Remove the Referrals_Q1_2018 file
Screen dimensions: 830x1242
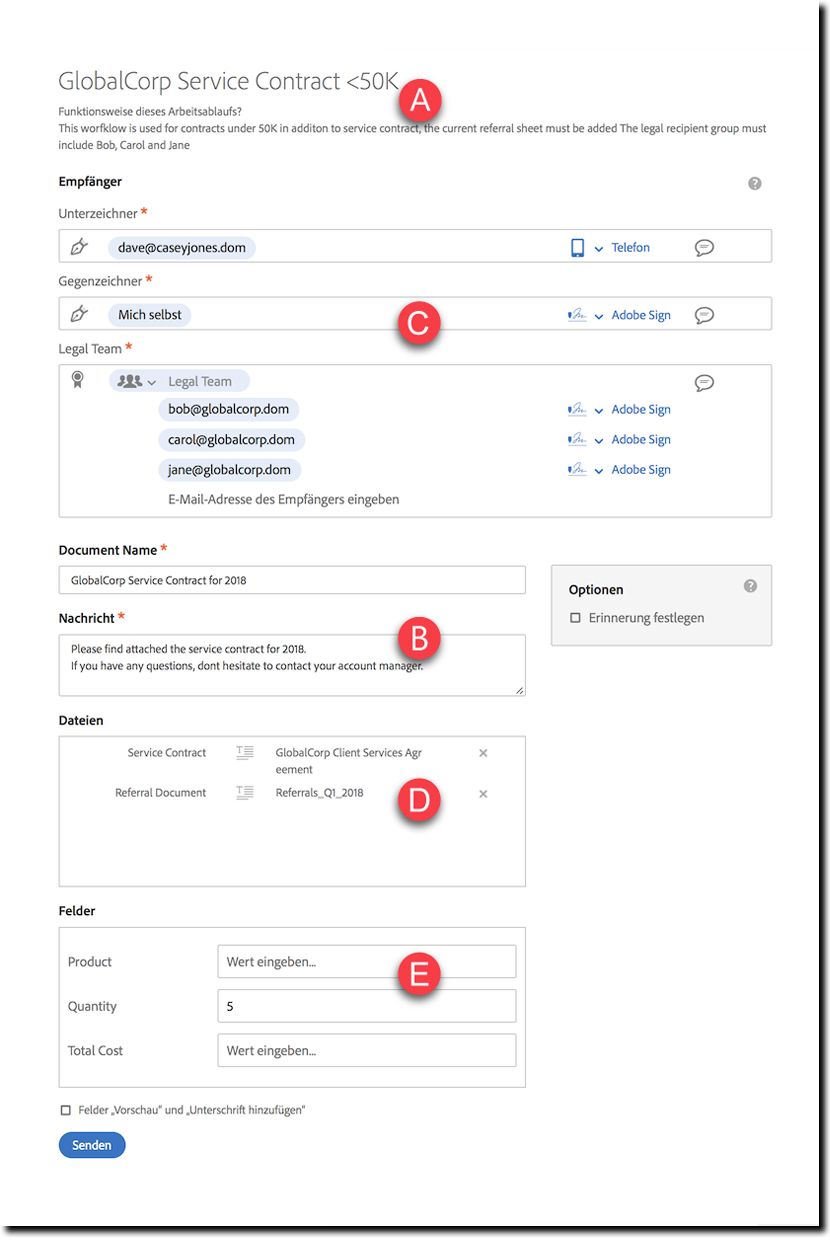pos(483,793)
